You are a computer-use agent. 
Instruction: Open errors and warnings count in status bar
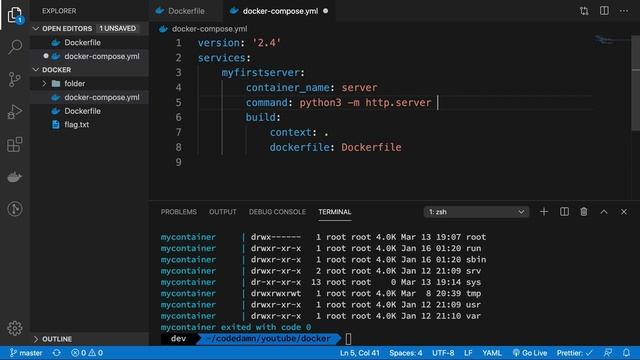pos(87,353)
